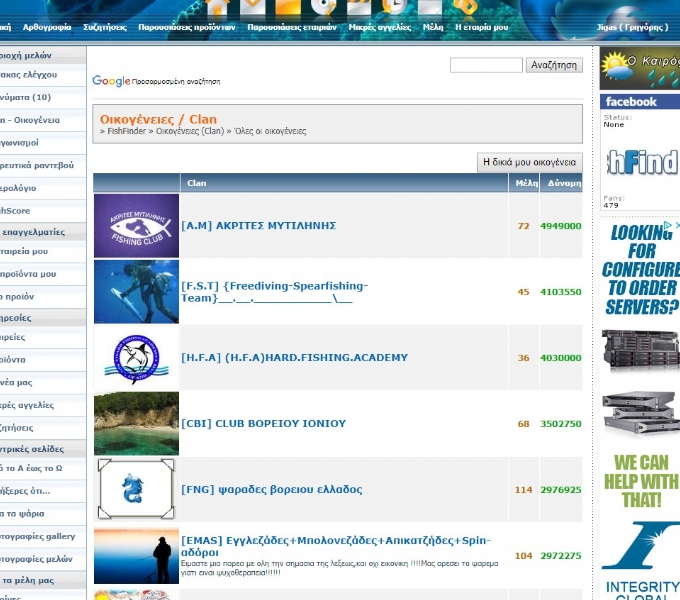Open sidebar Από το Α έως το Ω link
Screen dimensions: 680x600
click(31, 468)
